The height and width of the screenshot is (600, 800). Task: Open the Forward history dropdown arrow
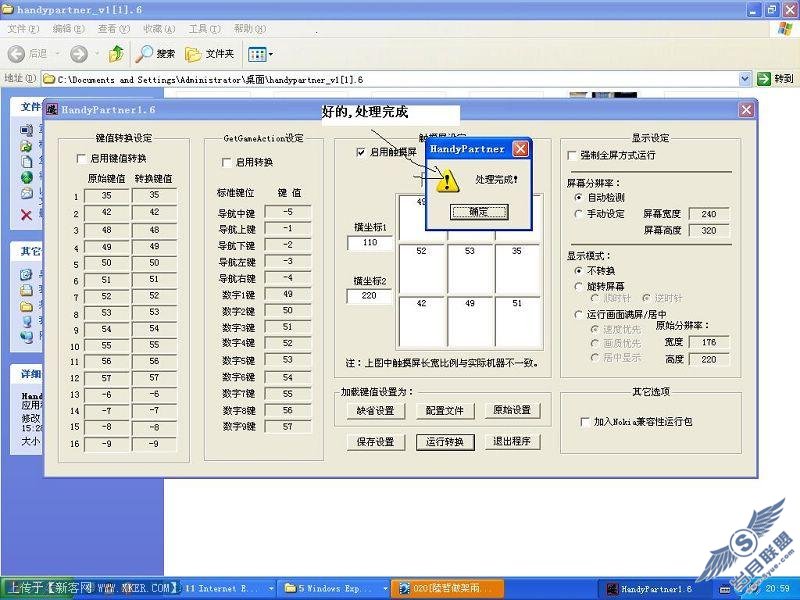(x=96, y=54)
